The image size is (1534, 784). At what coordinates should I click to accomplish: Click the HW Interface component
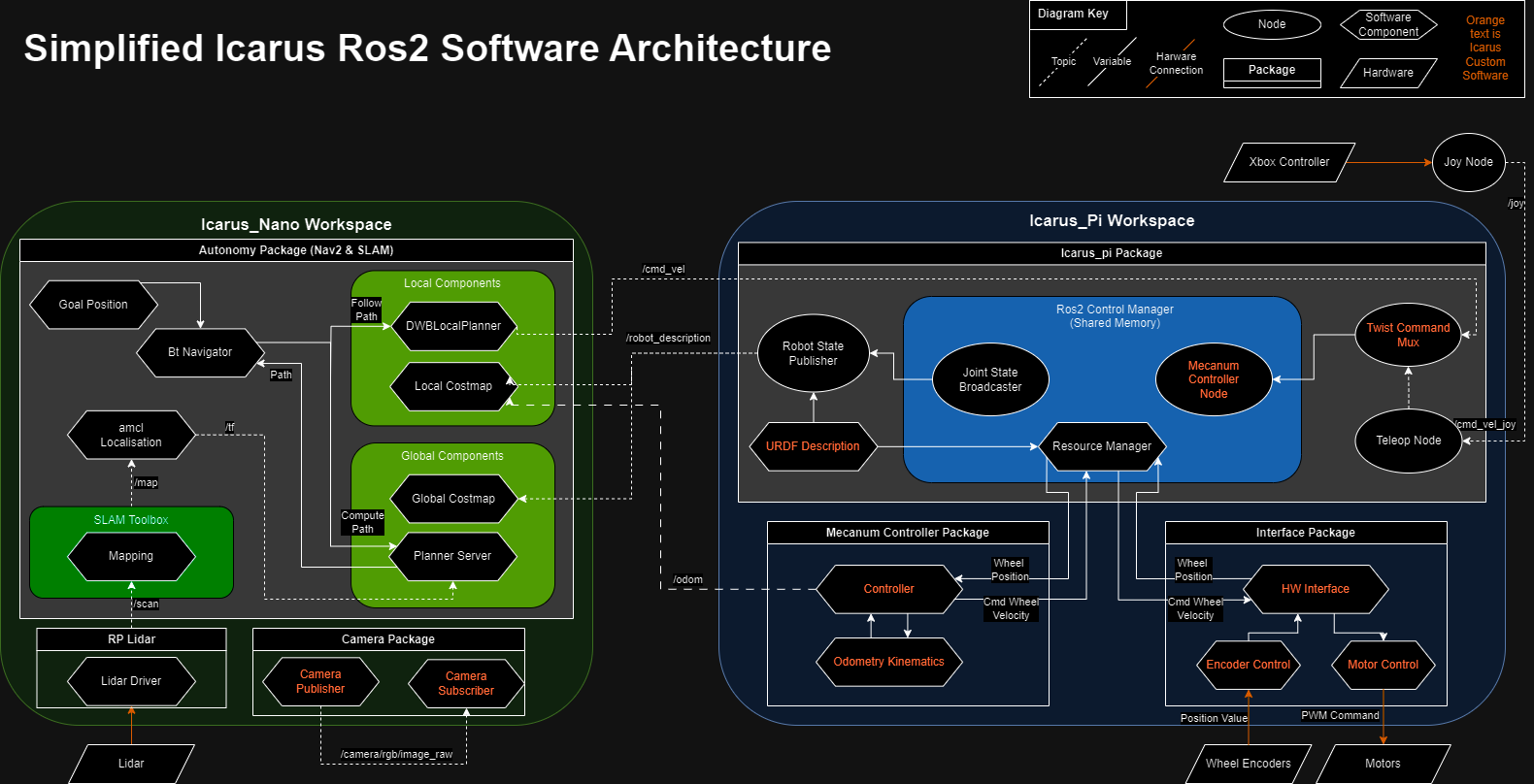point(1315,589)
